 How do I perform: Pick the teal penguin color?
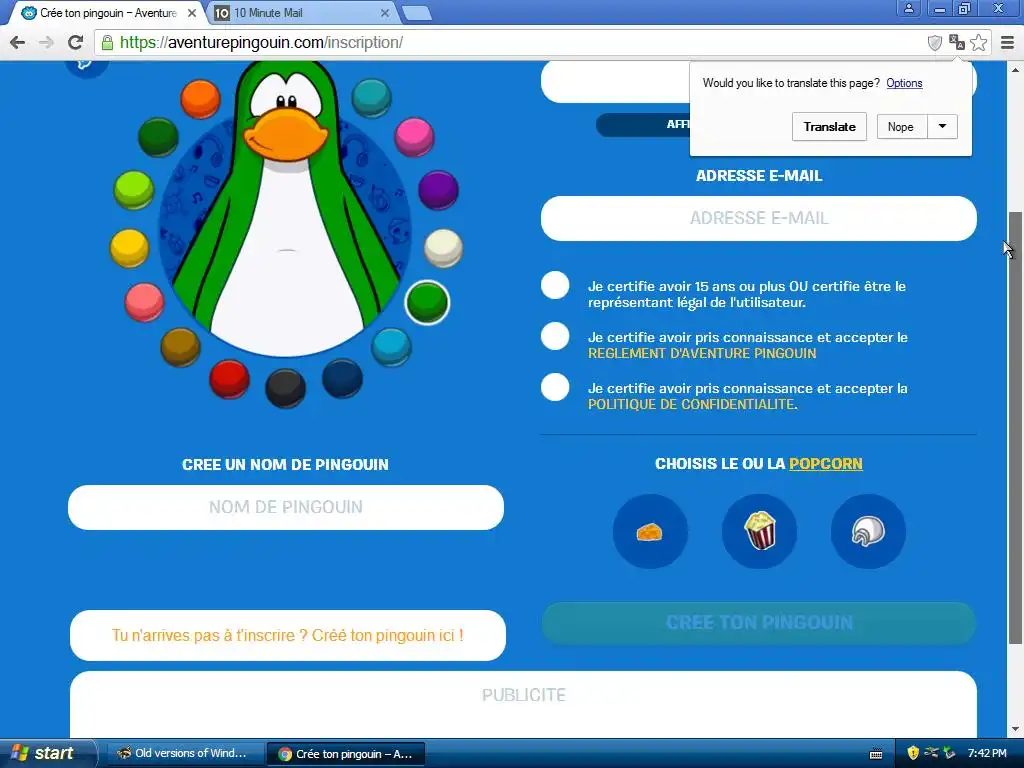pyautogui.click(x=372, y=98)
